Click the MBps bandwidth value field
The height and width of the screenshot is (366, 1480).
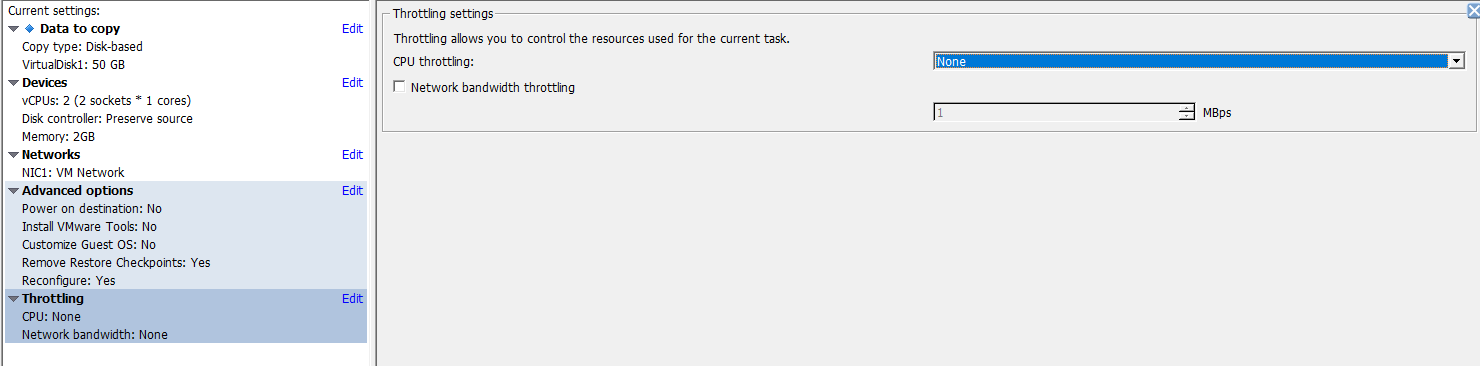click(x=1056, y=113)
